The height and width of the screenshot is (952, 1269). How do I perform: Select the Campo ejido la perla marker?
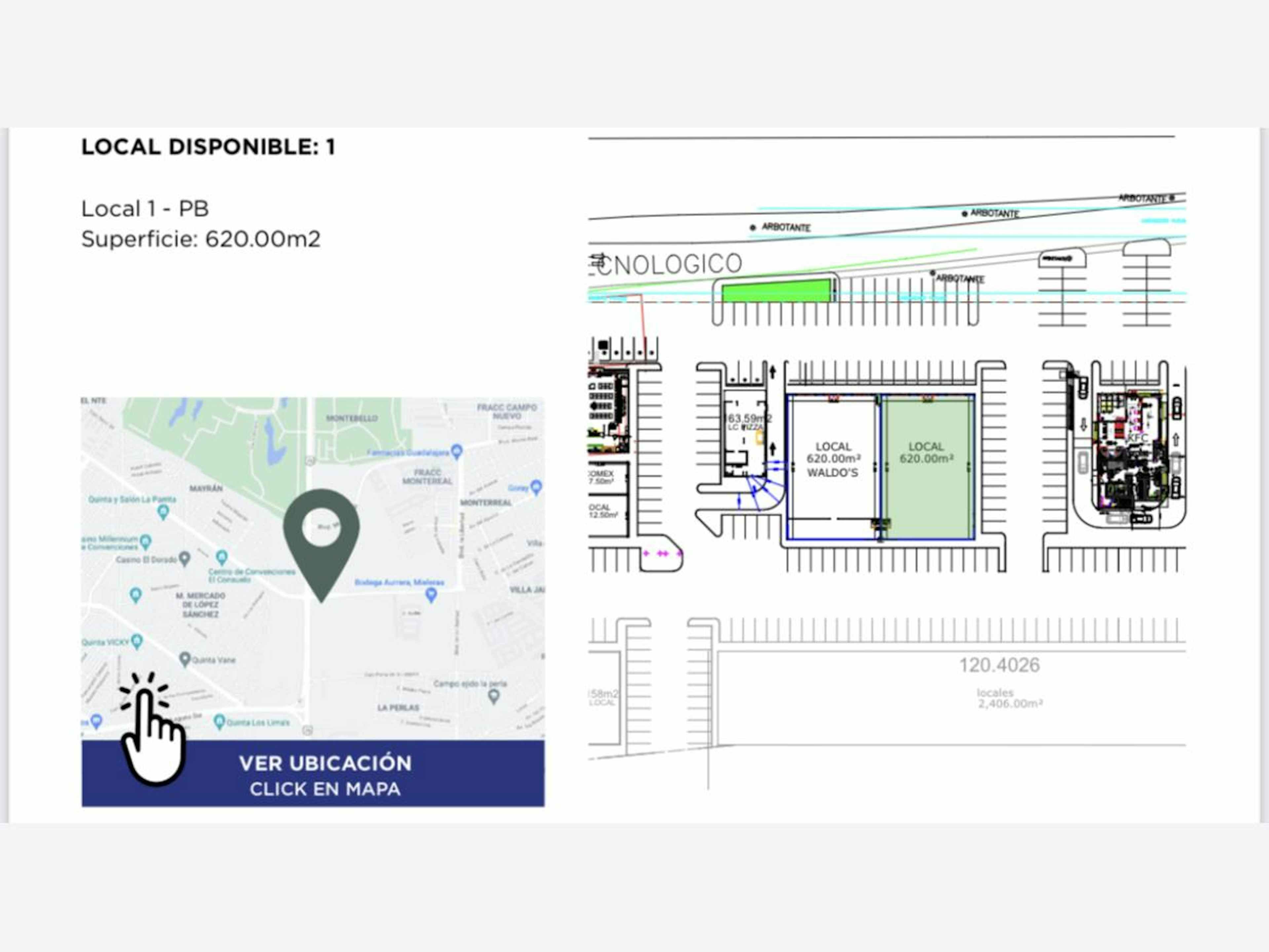click(x=493, y=696)
